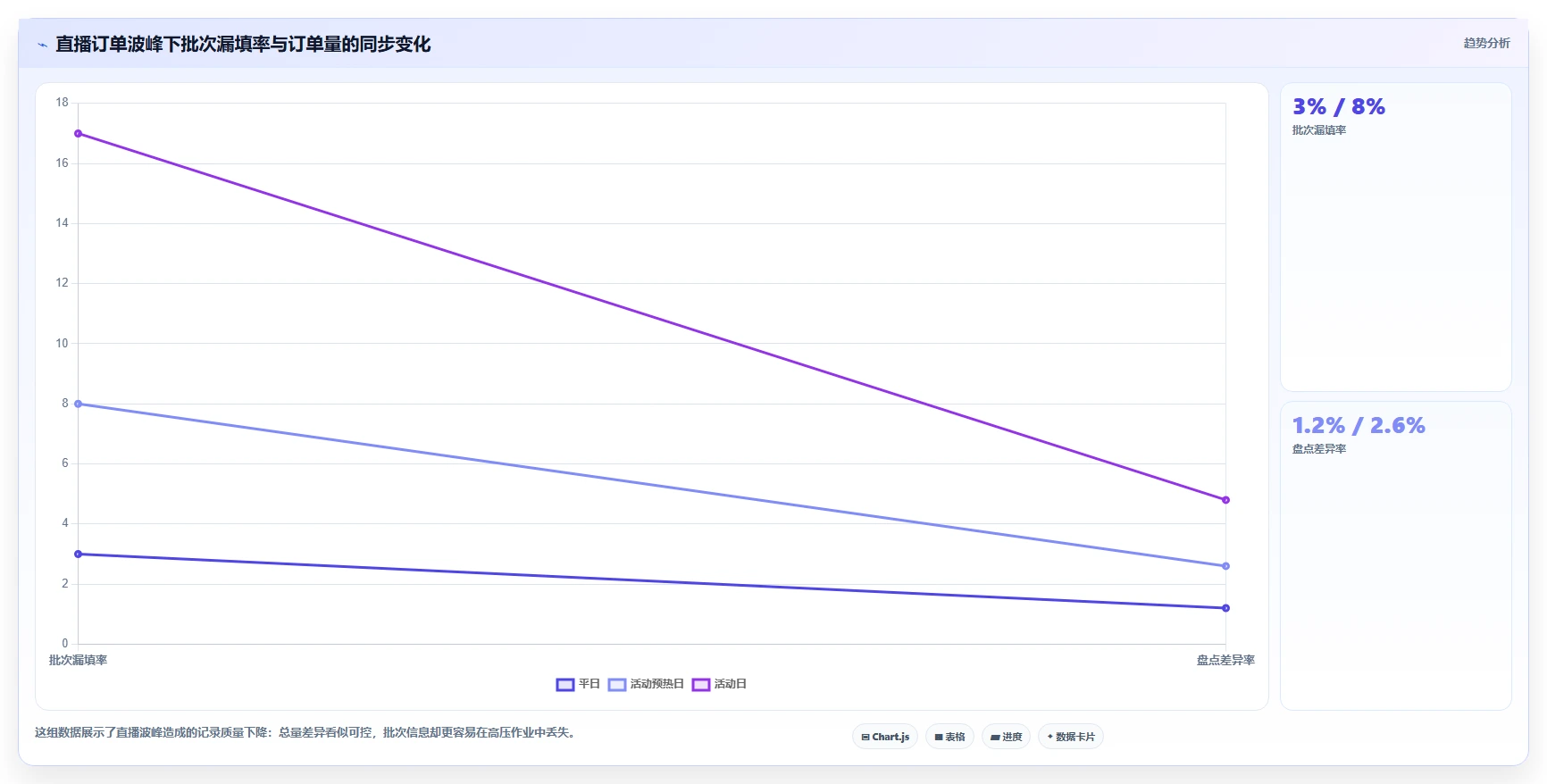Click the 盘点差异率 x-axis label

(1225, 660)
